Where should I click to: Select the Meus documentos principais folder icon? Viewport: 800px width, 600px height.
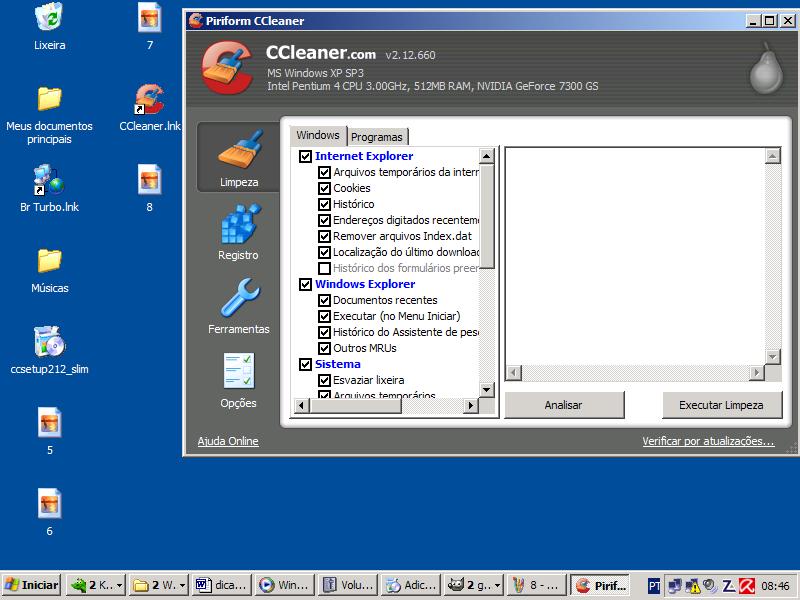click(x=49, y=115)
